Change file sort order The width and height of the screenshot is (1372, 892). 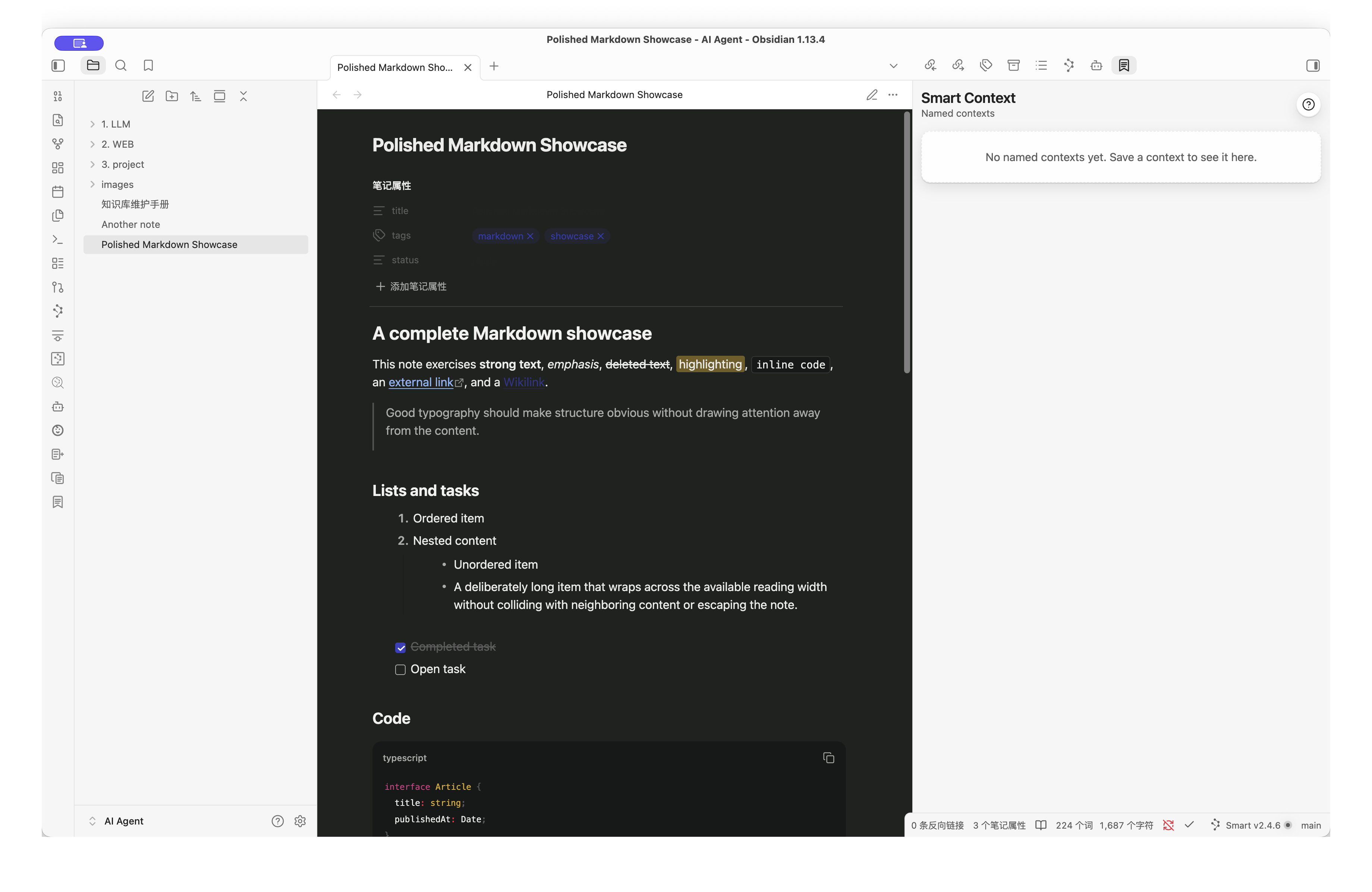tap(195, 96)
